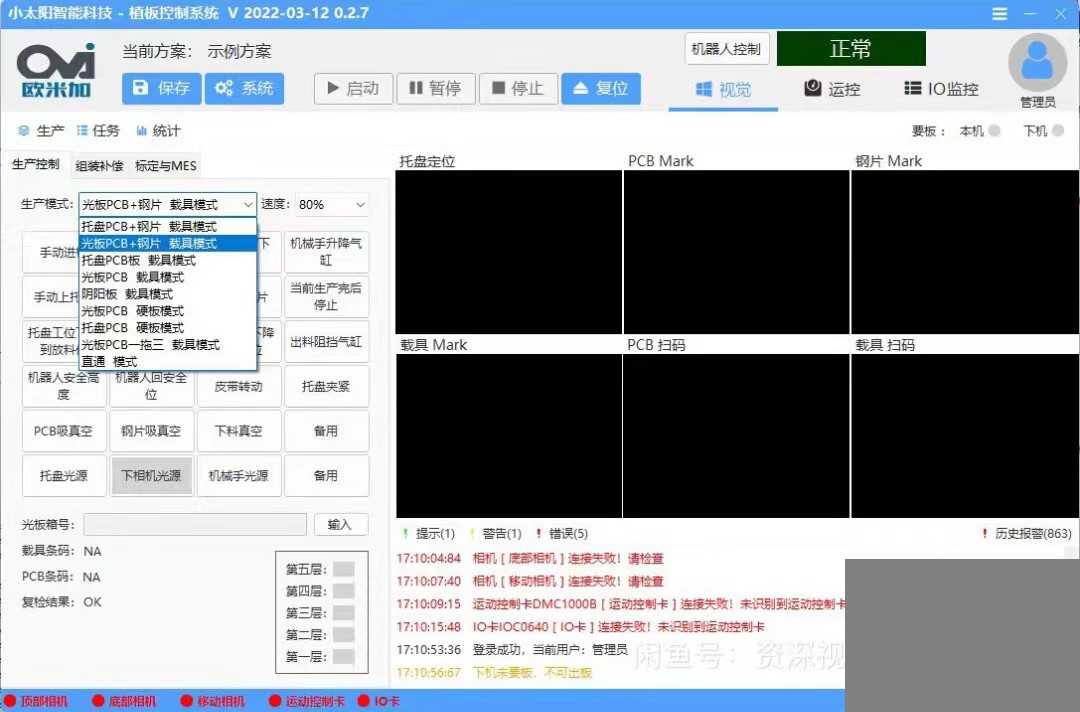The image size is (1080, 712).
Task: Click the 光板箱号 input field
Action: point(195,525)
